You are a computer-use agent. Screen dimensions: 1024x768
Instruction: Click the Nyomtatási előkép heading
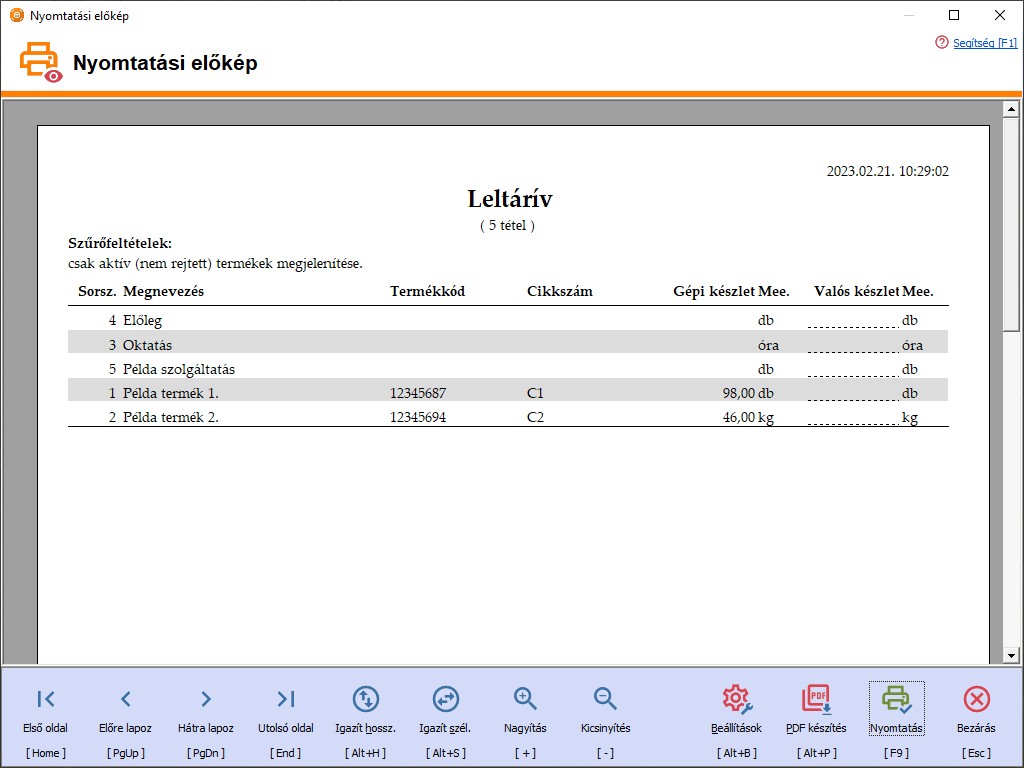(x=165, y=62)
